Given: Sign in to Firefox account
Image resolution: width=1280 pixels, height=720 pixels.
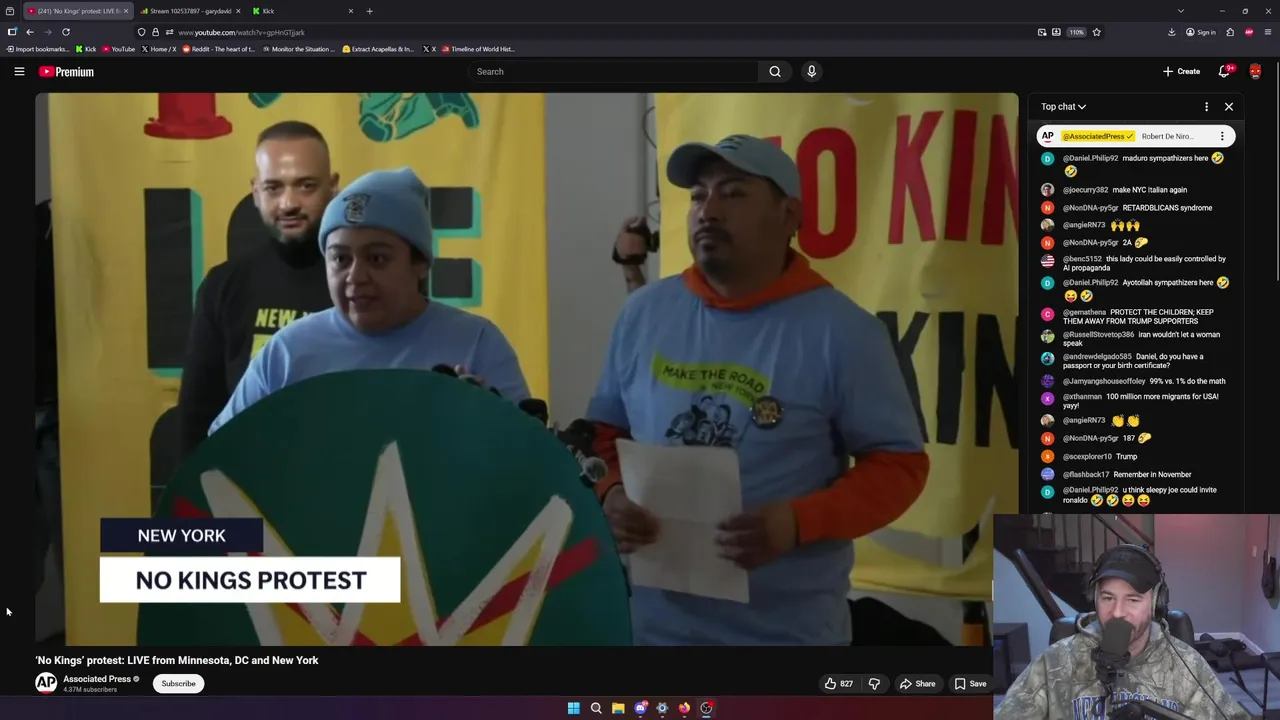Looking at the screenshot, I should click(x=1201, y=32).
